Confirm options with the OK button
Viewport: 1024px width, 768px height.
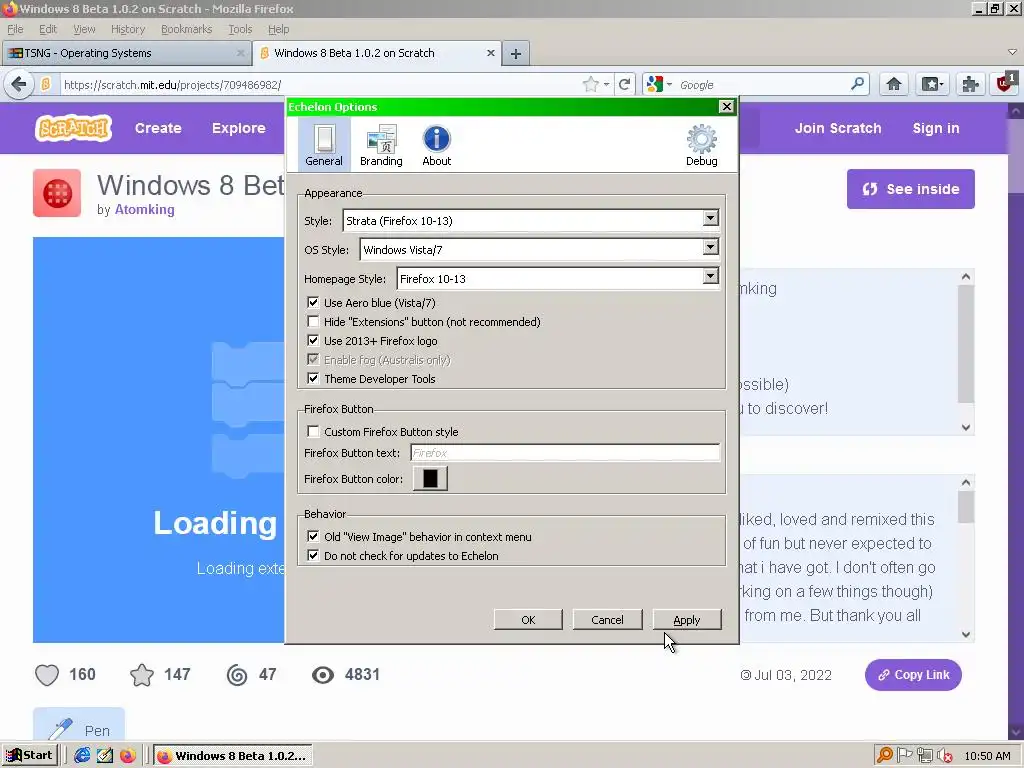pyautogui.click(x=528, y=620)
